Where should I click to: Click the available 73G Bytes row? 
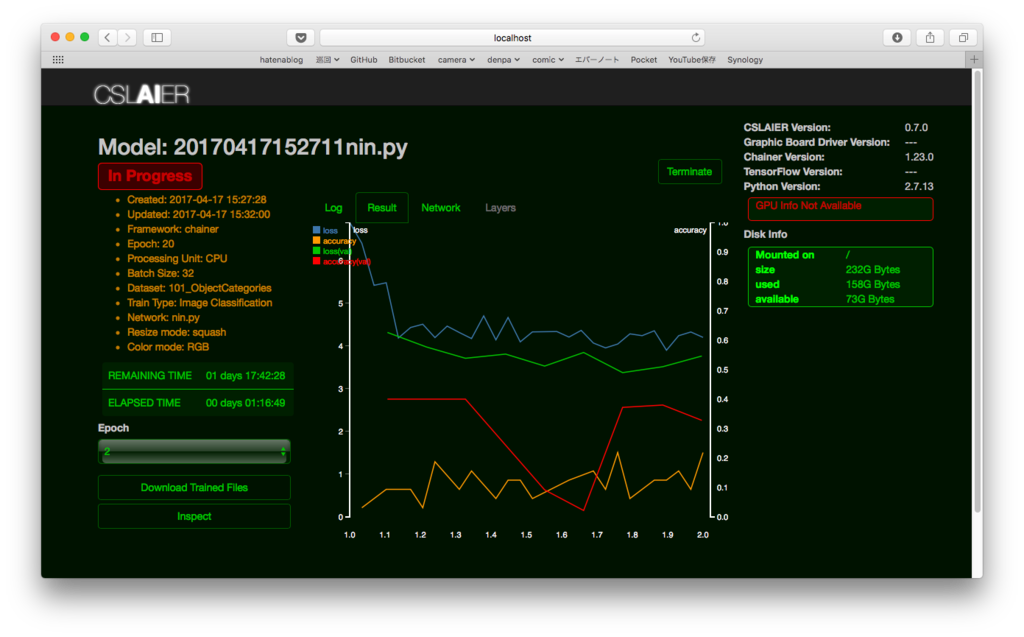(840, 299)
